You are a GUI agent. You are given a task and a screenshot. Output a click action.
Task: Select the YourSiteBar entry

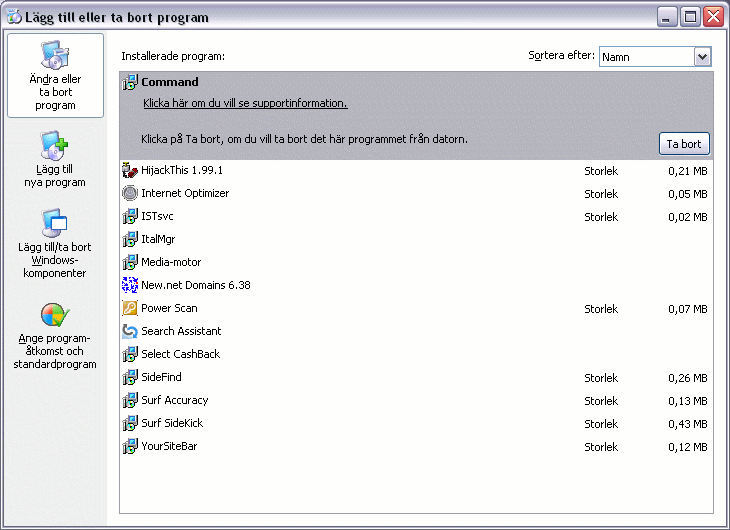pyautogui.click(x=416, y=446)
